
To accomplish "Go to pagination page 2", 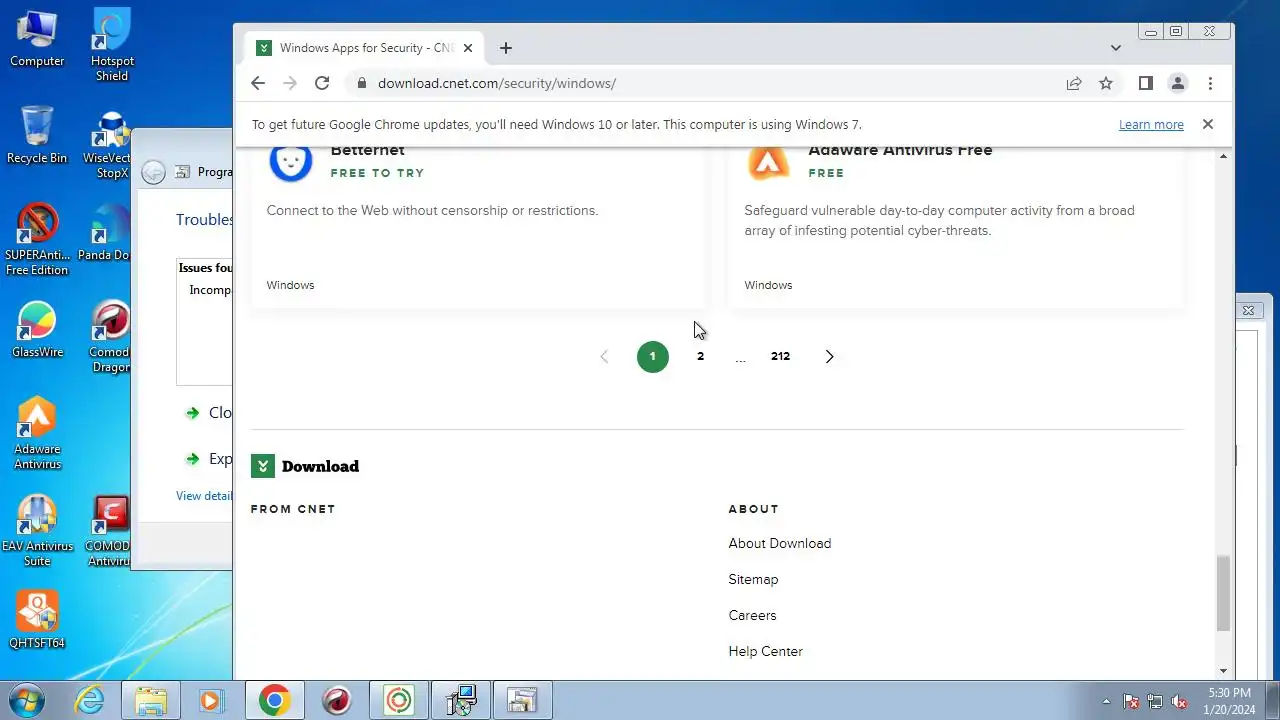I will pyautogui.click(x=700, y=356).
